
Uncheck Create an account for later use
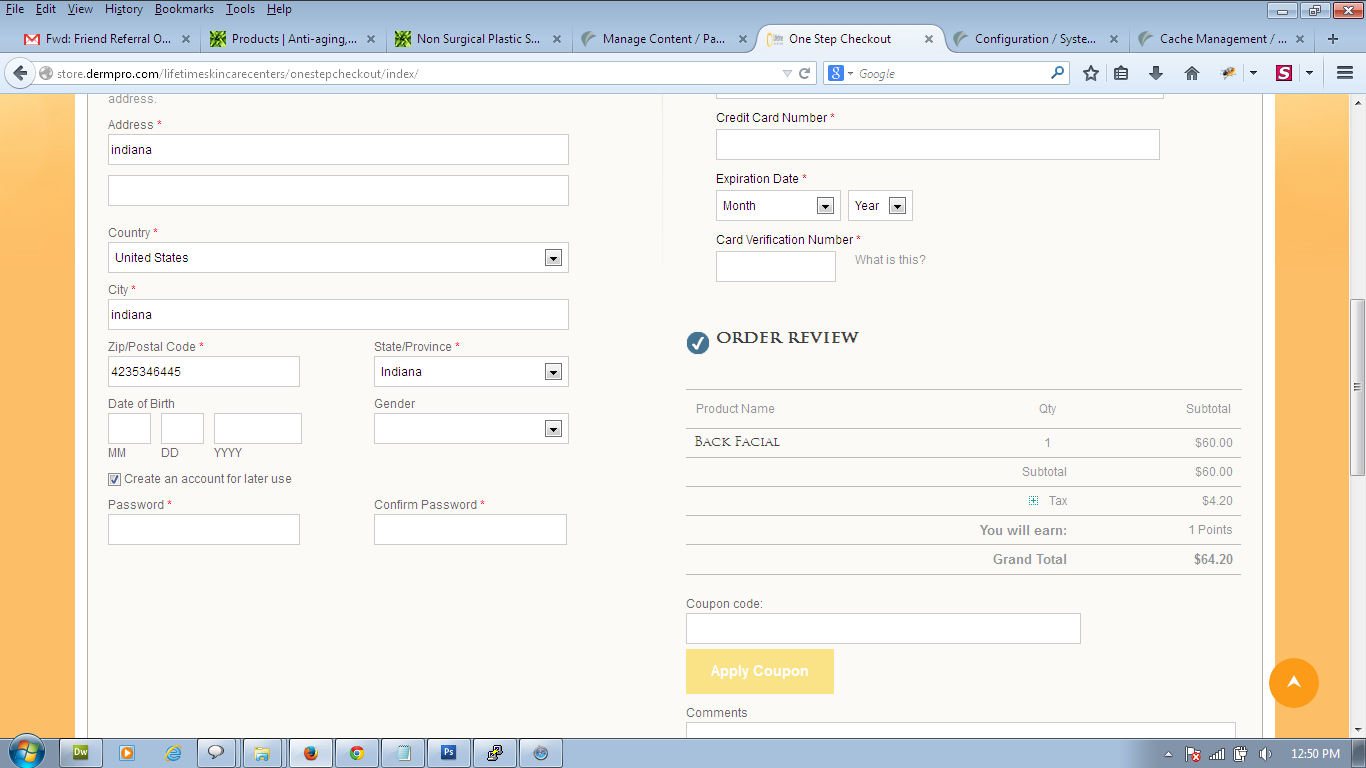click(x=114, y=479)
